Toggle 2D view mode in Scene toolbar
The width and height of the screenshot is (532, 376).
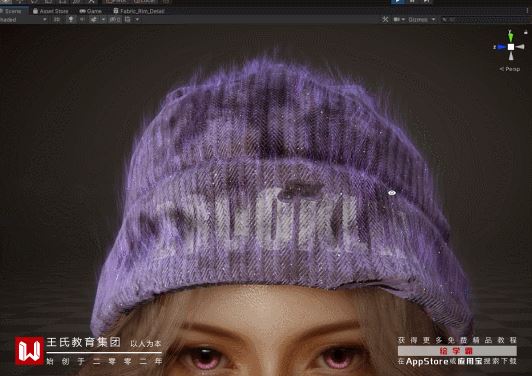point(57,20)
